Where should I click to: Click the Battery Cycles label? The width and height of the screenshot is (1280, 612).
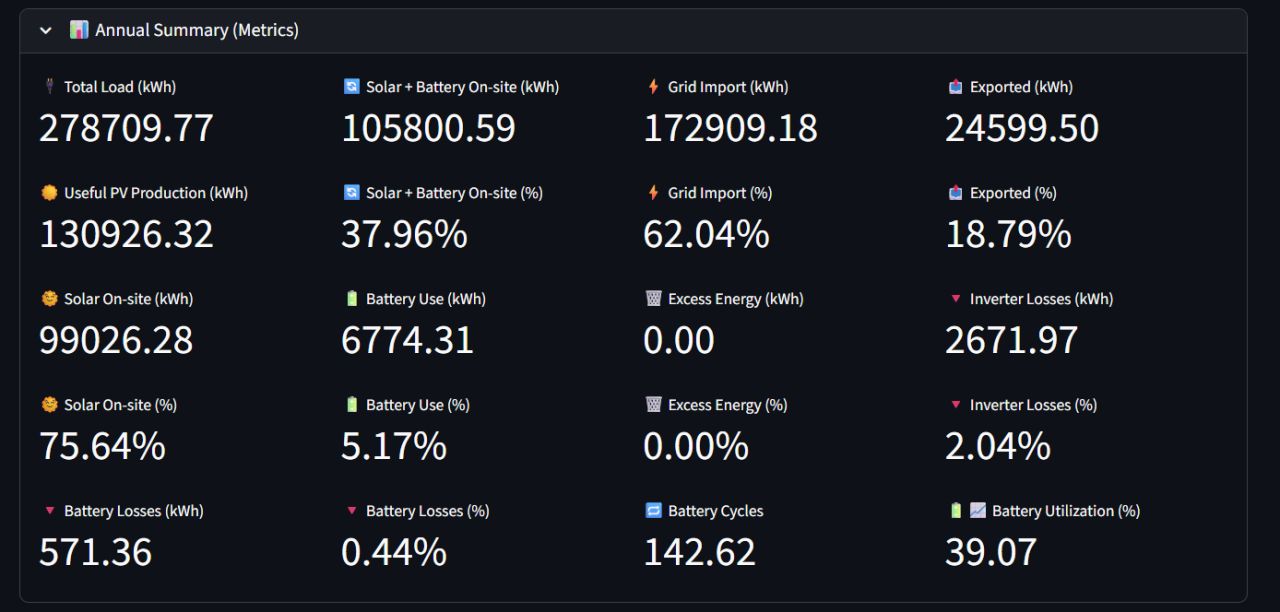716,511
